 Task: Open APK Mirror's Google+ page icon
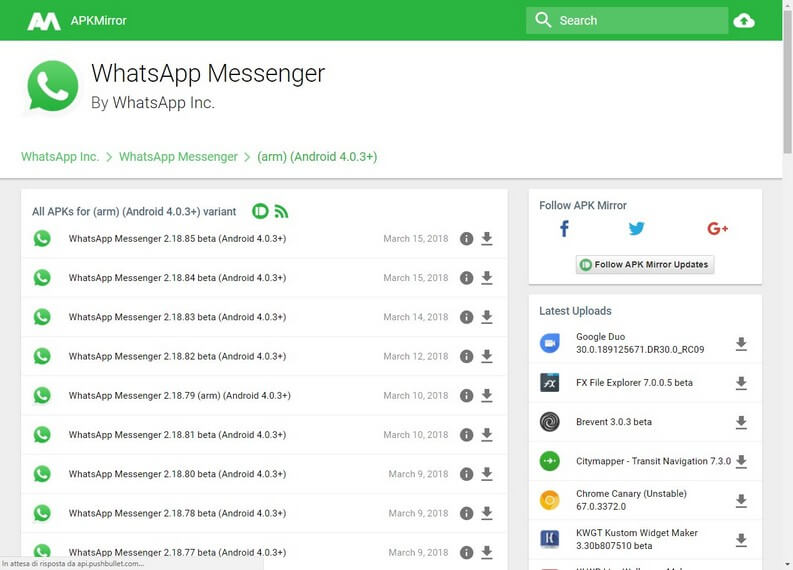pos(717,229)
